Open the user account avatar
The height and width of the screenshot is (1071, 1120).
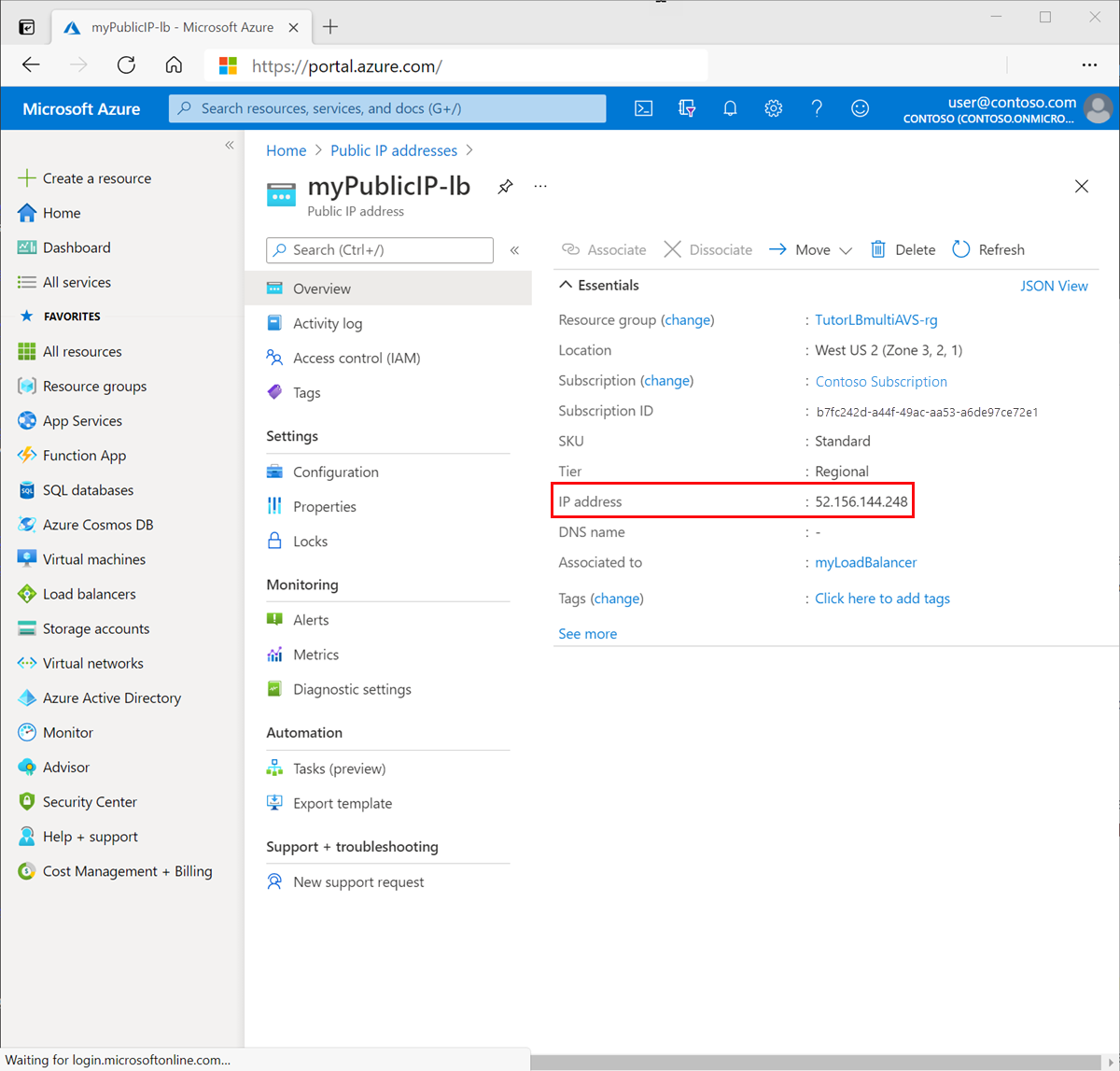coord(1099,108)
